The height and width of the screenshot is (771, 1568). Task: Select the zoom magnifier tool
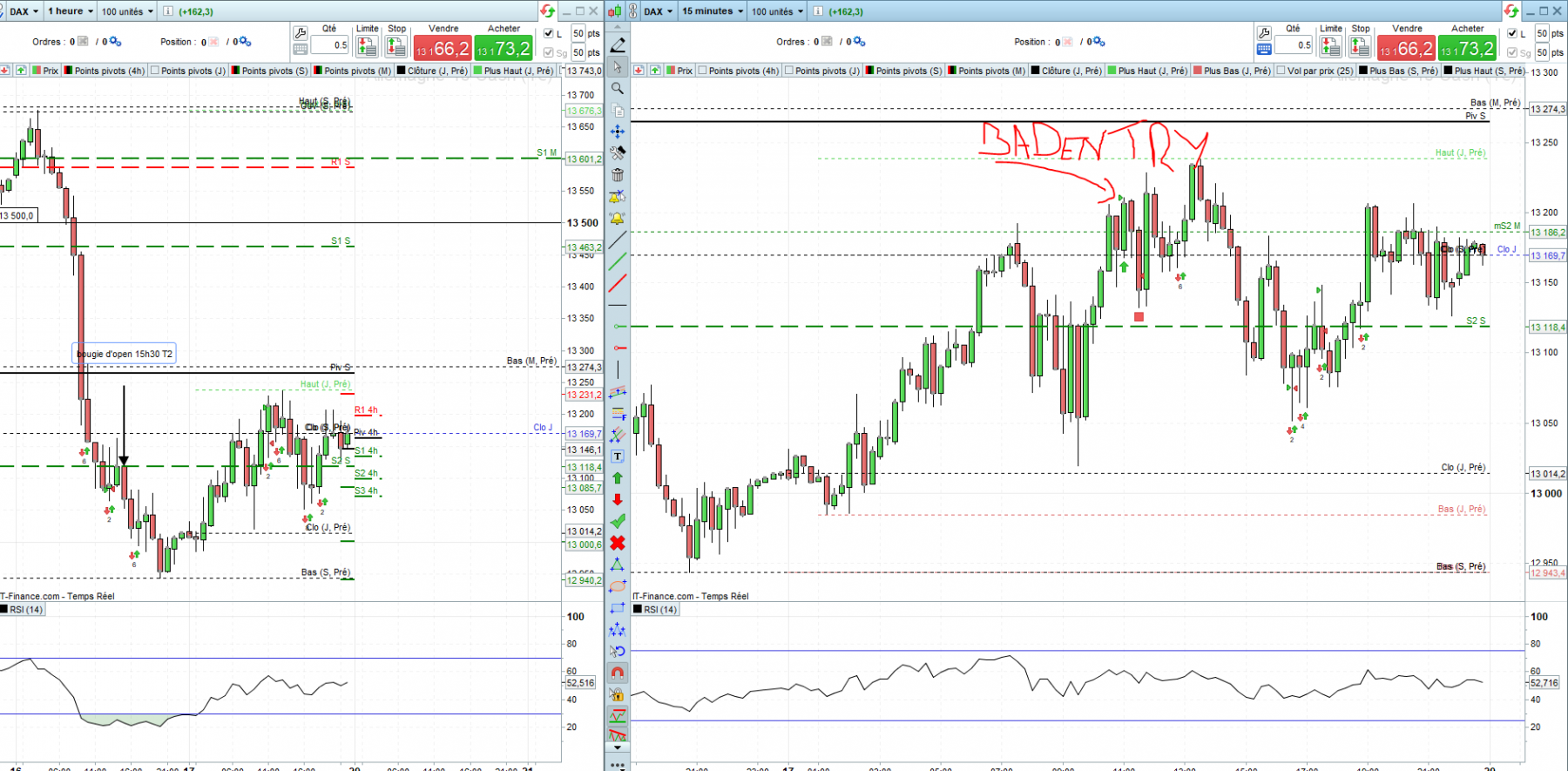pyautogui.click(x=618, y=89)
